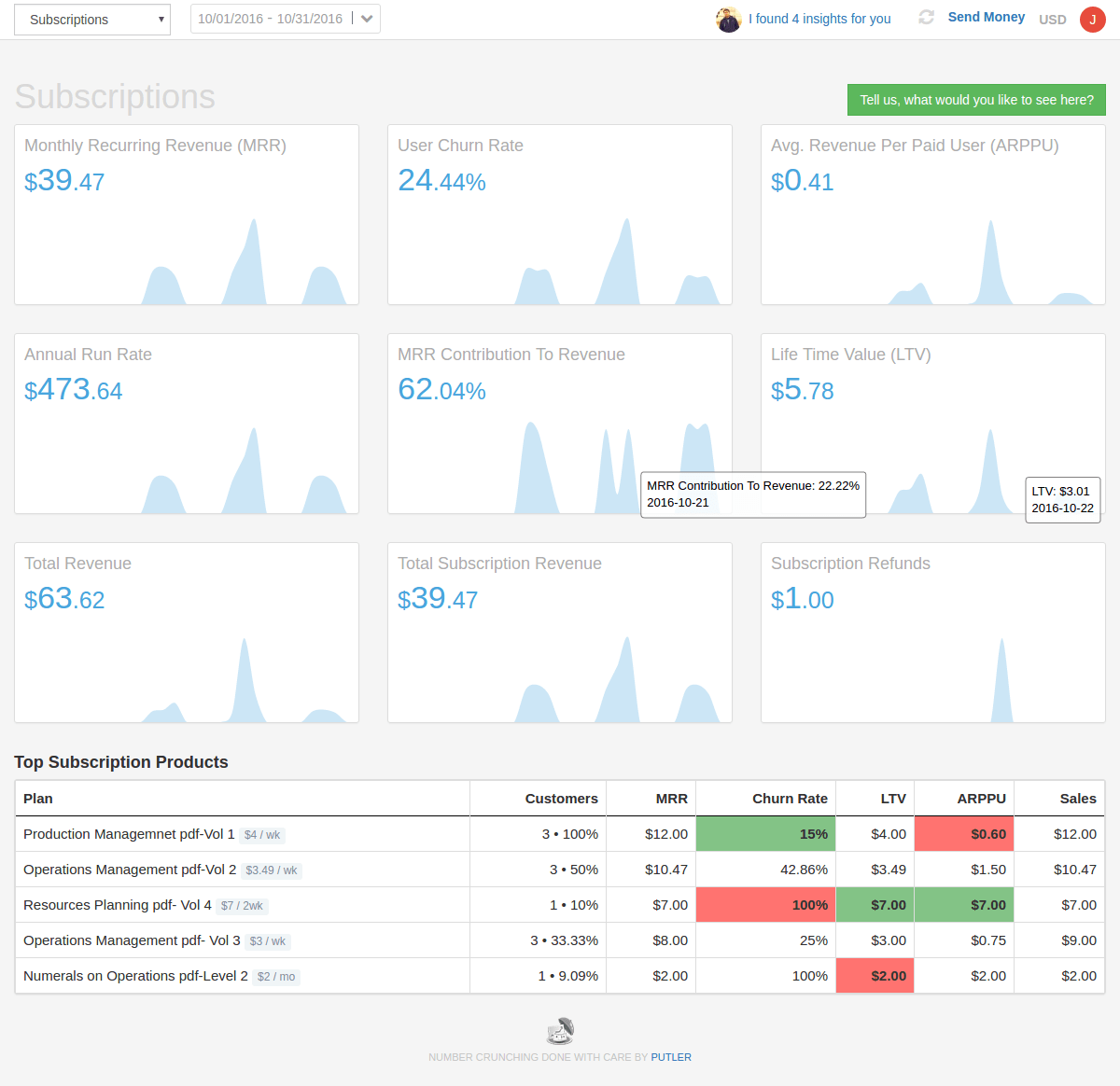Select the Monthly Recurring Revenue card
The height and width of the screenshot is (1086, 1120).
(x=187, y=215)
